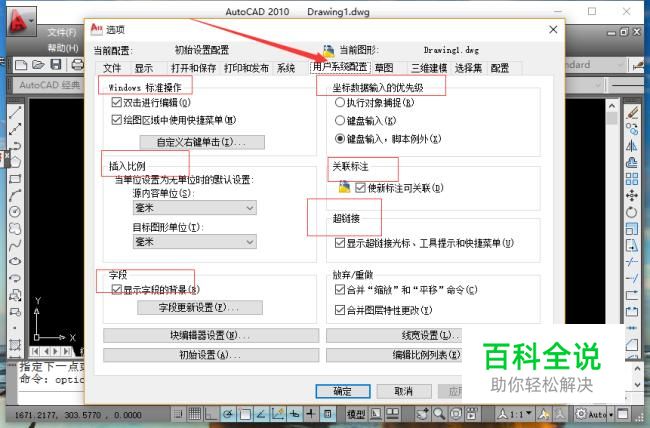Switch to 打开和保存 tab
This screenshot has width=650, height=428.
[193, 68]
